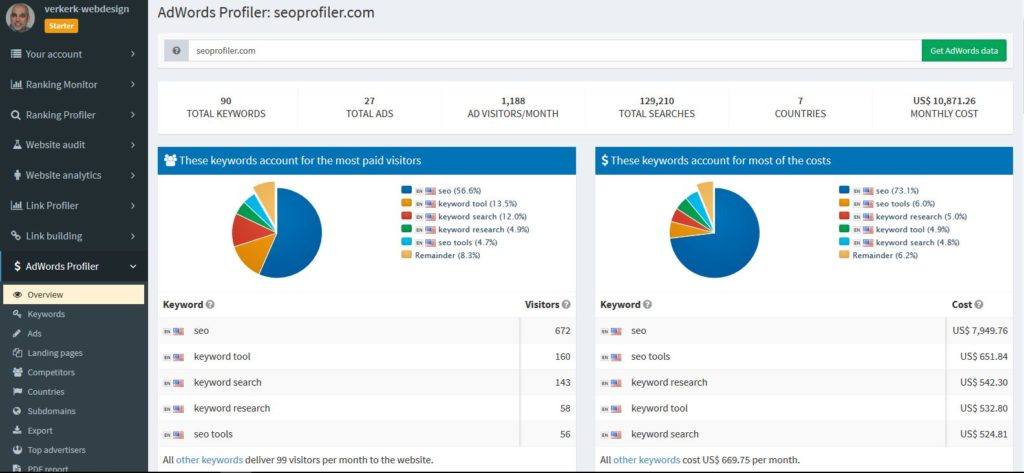This screenshot has height=473, width=1024.
Task: Click the Subdomains globe icon
Action: 17,411
